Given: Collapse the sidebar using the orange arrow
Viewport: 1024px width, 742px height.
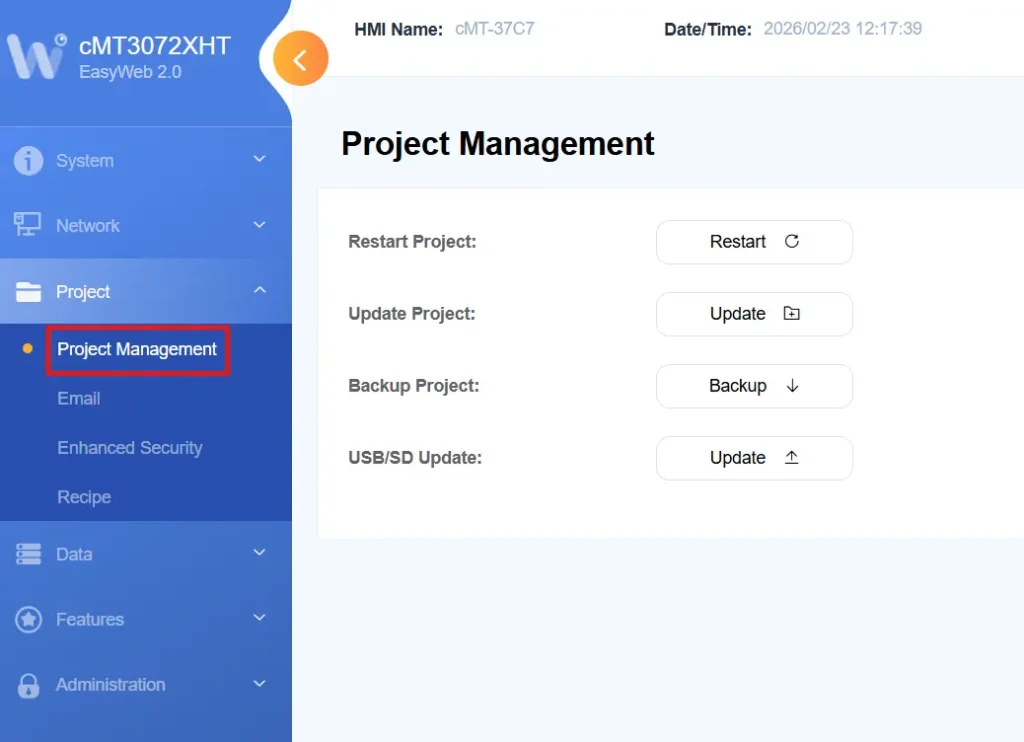Looking at the screenshot, I should [299, 58].
